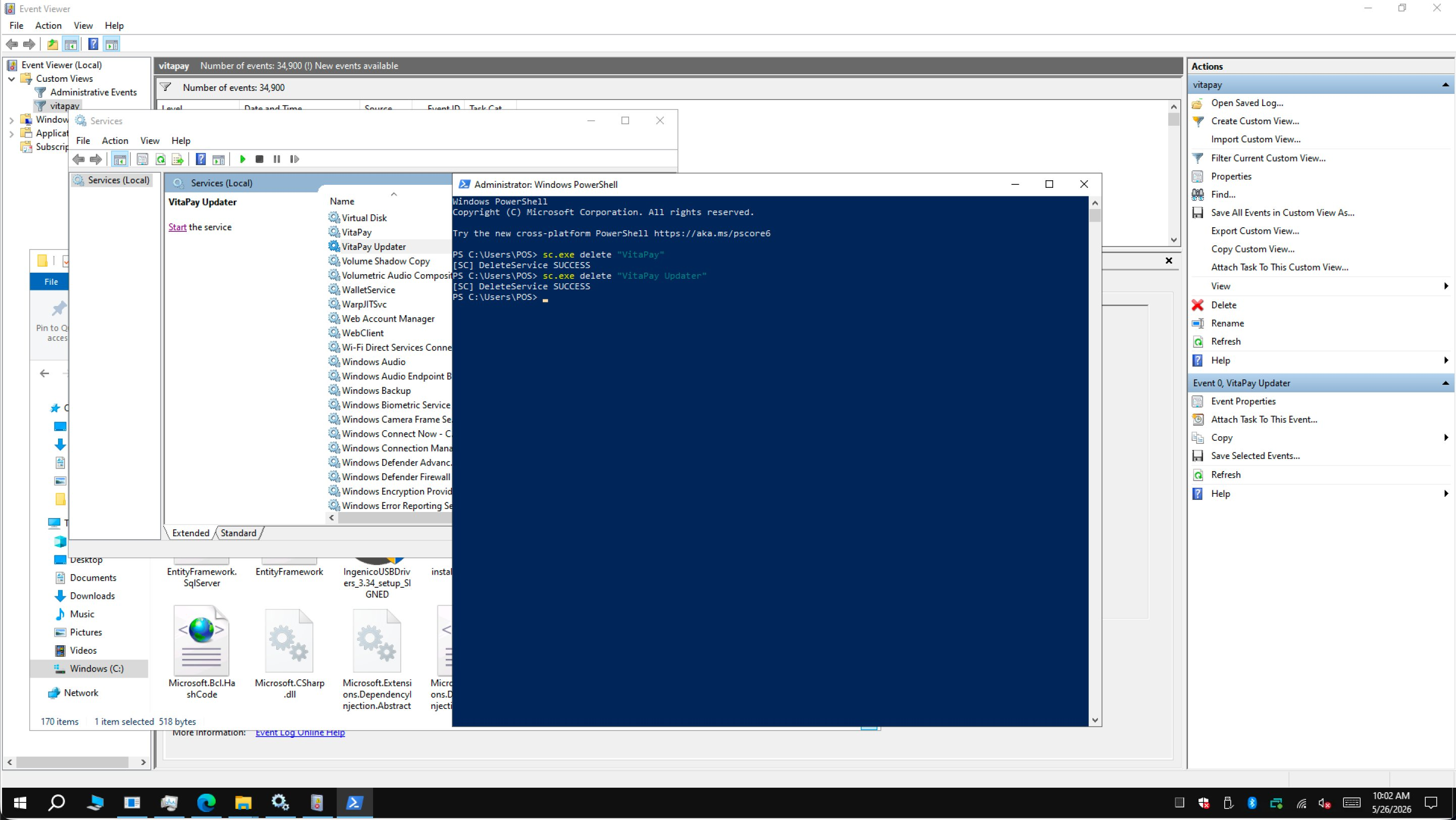Select Administrative Events tree item
The width and height of the screenshot is (1456, 820).
[x=93, y=92]
